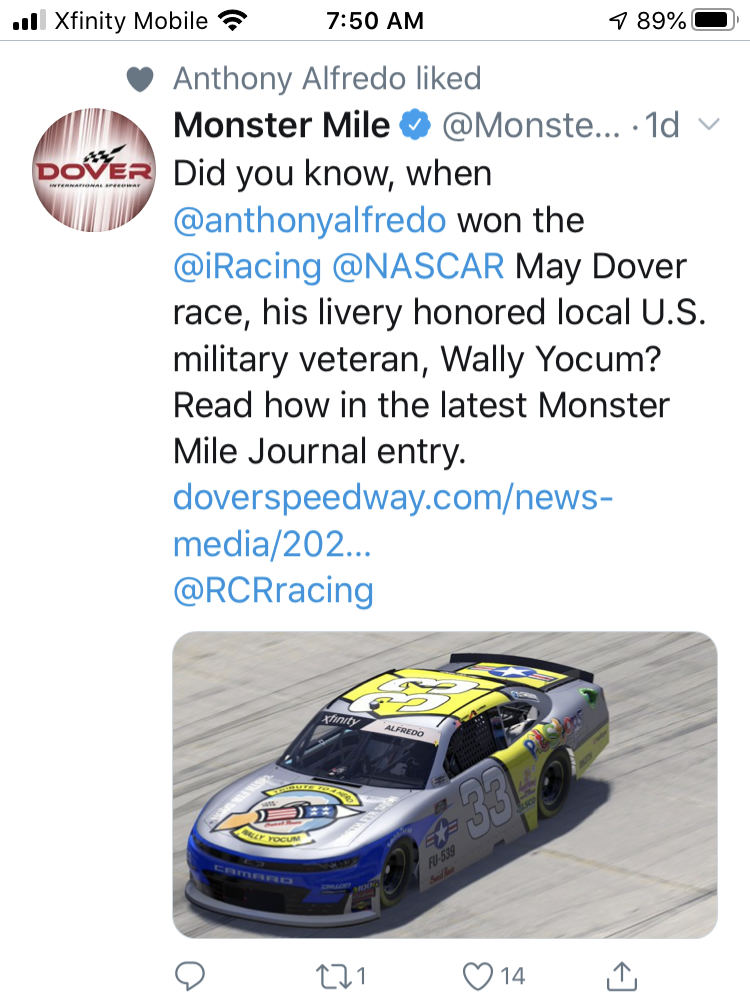
Task: Open the @iRacing mention link
Action: (x=247, y=267)
